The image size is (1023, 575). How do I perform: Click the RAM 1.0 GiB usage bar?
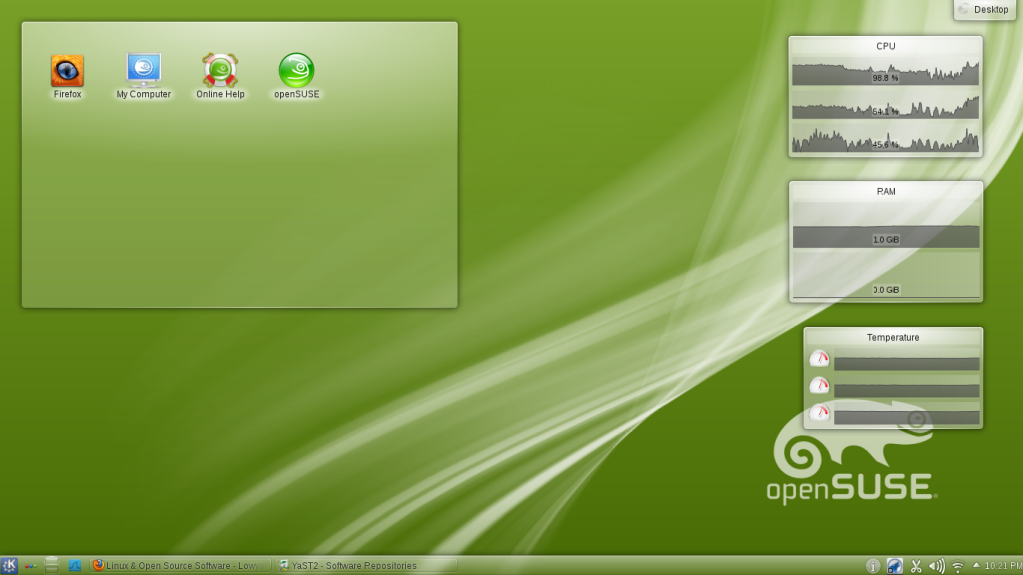click(885, 237)
